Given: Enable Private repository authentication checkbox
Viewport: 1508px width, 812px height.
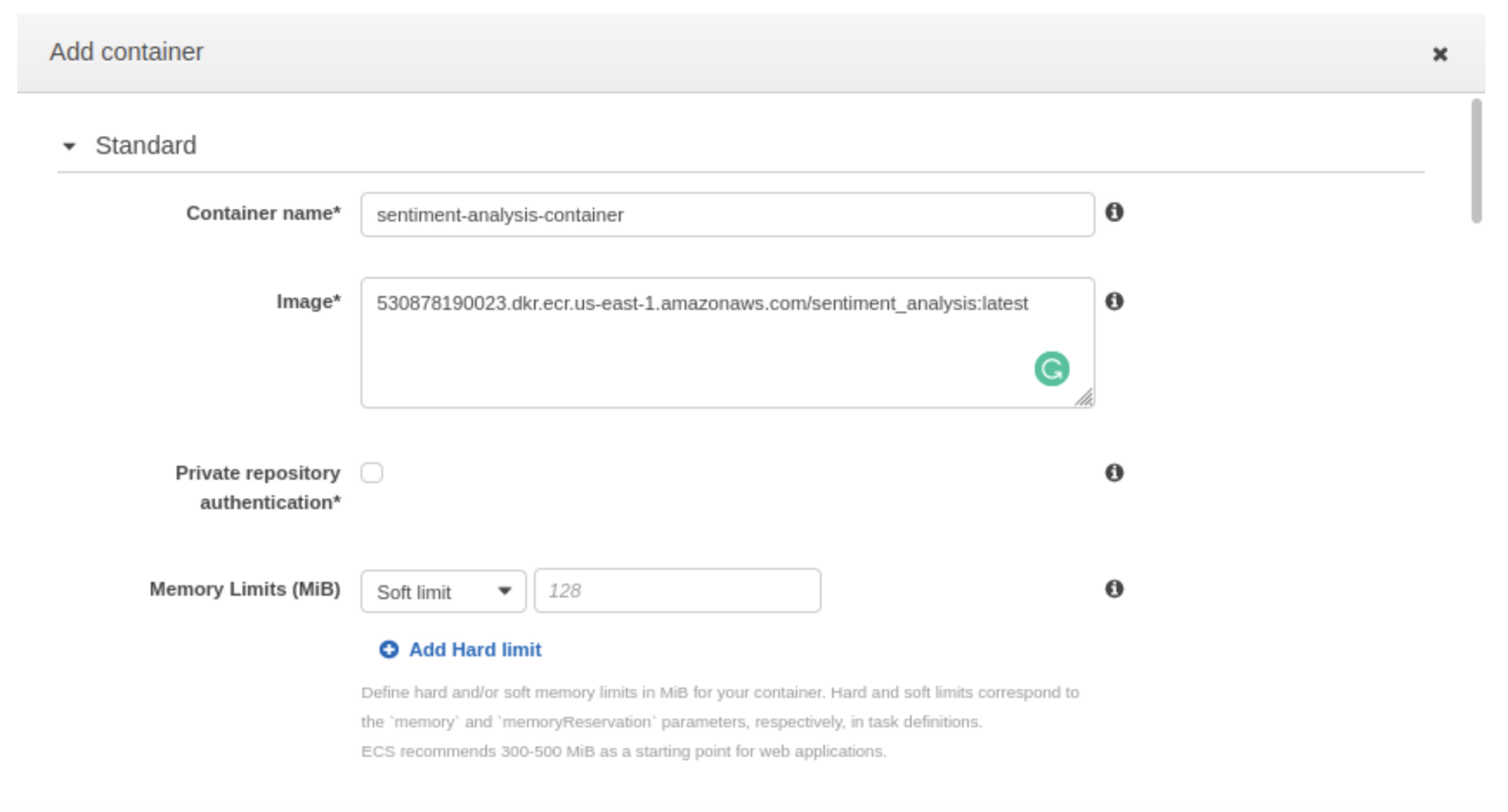Looking at the screenshot, I should 372,473.
